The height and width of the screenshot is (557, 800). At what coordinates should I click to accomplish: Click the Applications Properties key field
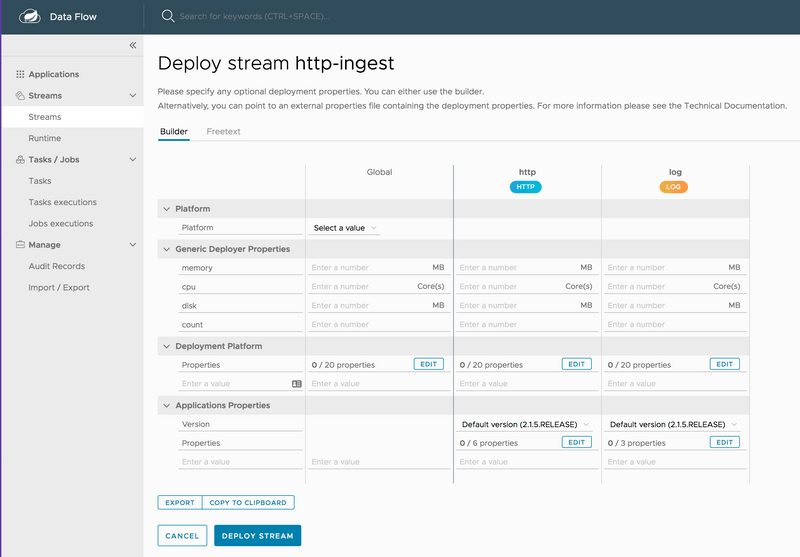pyautogui.click(x=240, y=462)
